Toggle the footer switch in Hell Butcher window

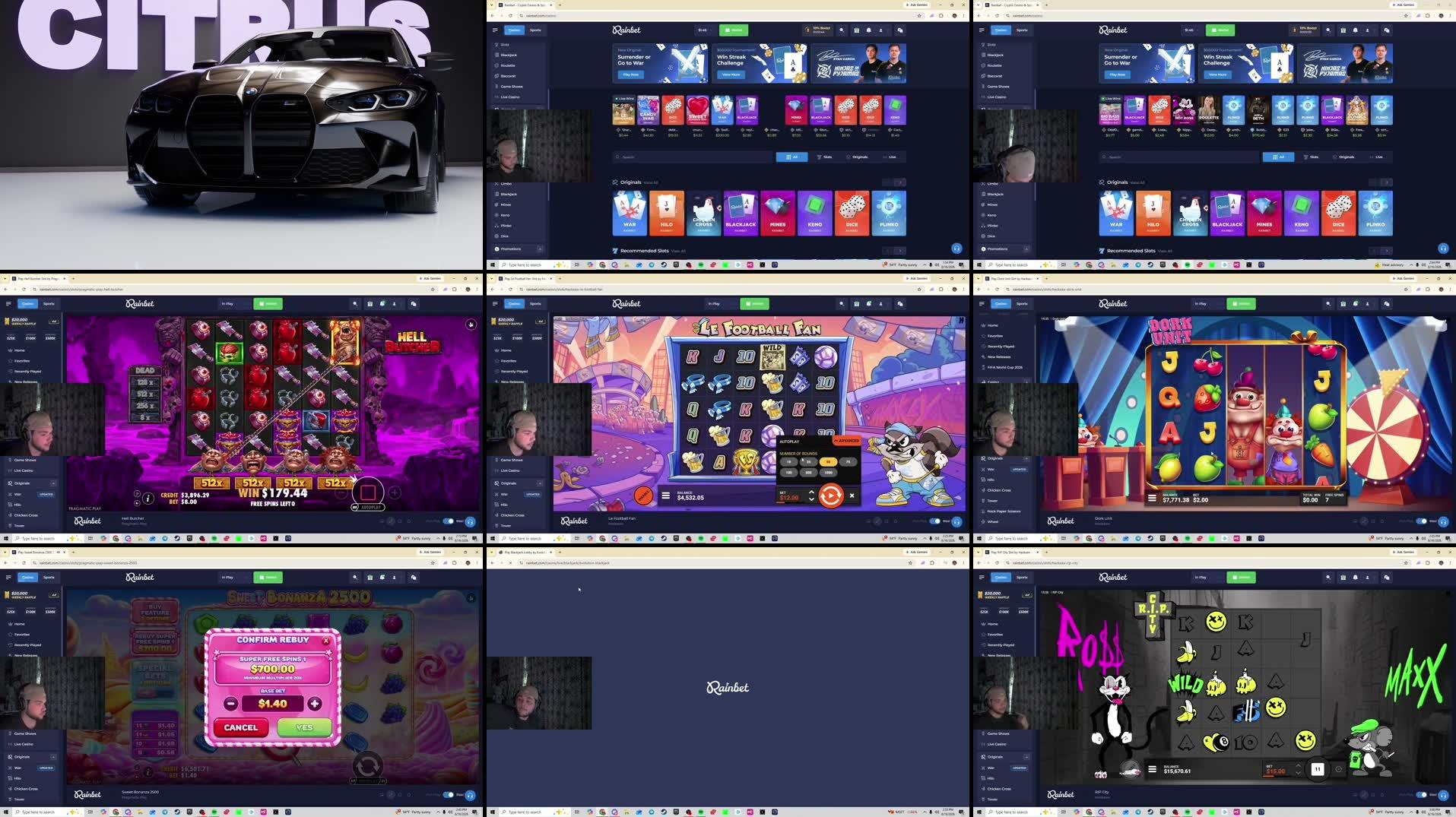(x=449, y=521)
